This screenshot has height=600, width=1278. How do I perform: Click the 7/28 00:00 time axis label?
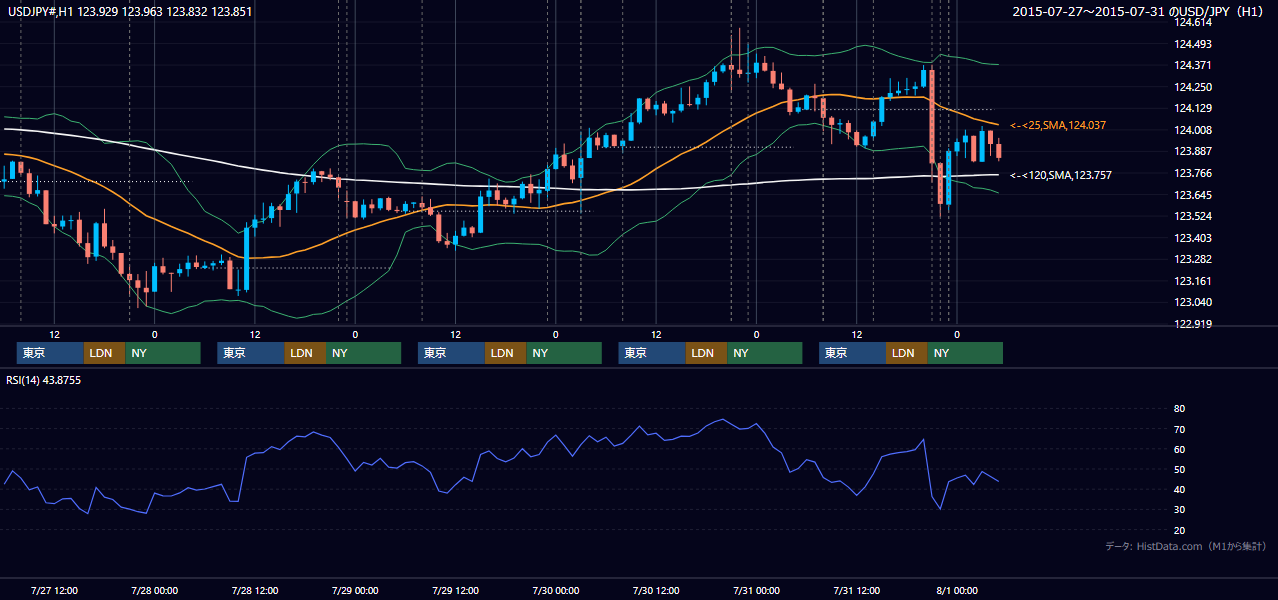click(x=155, y=590)
